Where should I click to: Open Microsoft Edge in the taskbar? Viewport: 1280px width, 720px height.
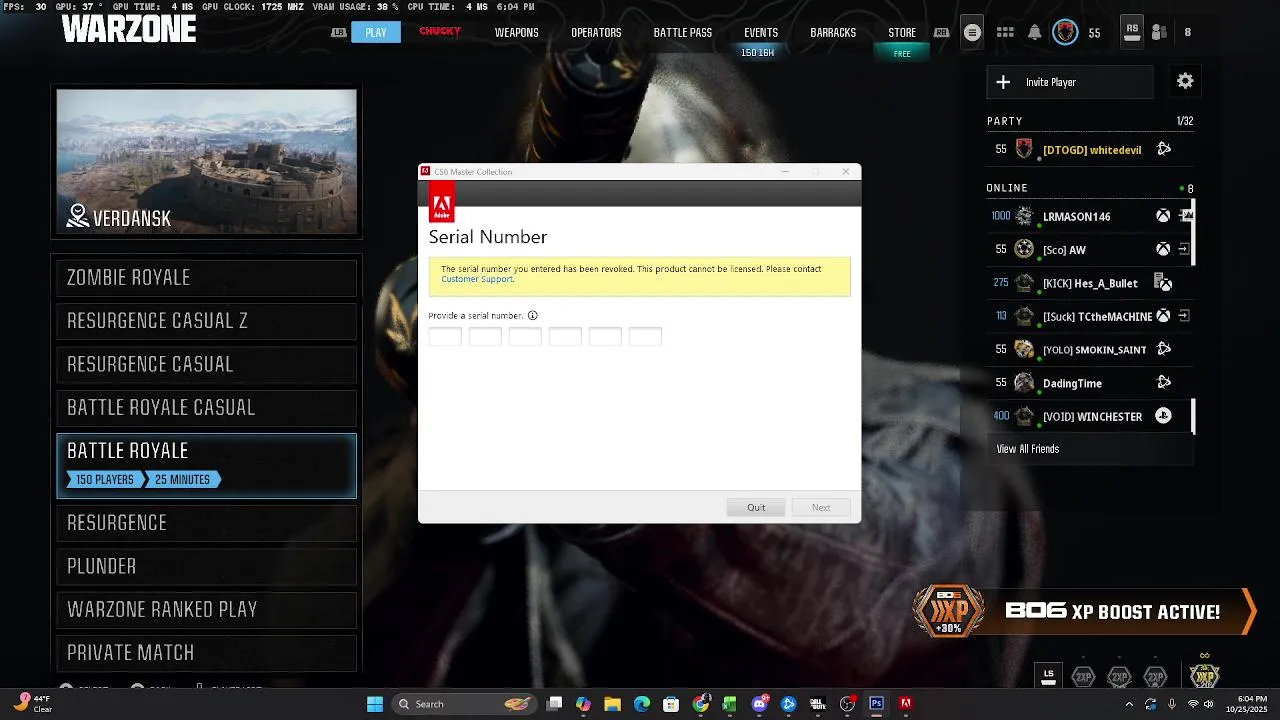(642, 704)
